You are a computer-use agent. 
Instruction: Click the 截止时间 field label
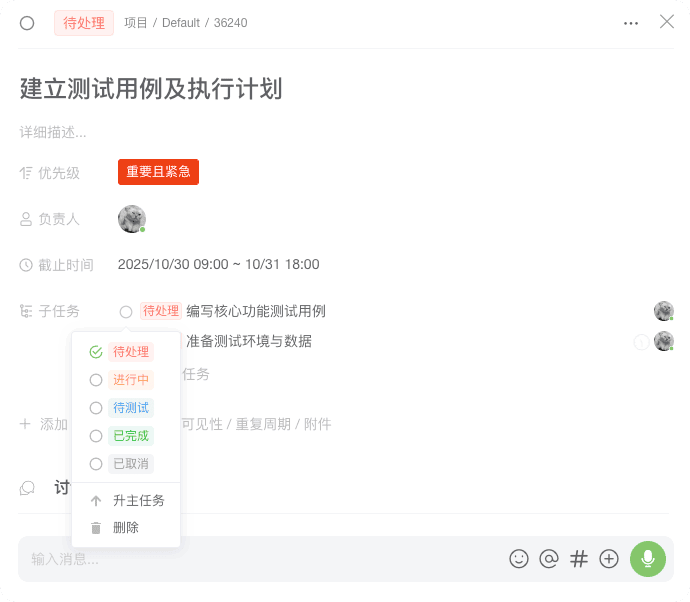coord(66,265)
